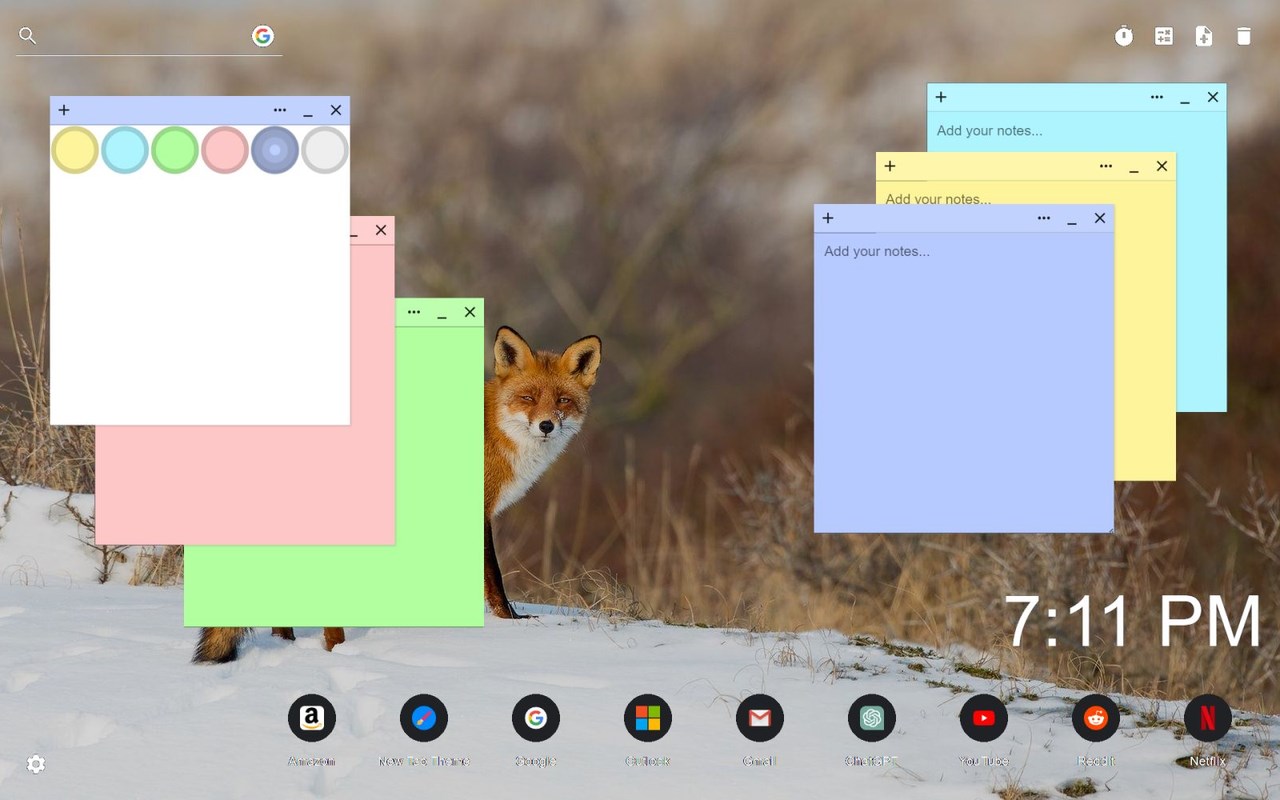
Task: Close the cyan note
Action: (x=1213, y=97)
